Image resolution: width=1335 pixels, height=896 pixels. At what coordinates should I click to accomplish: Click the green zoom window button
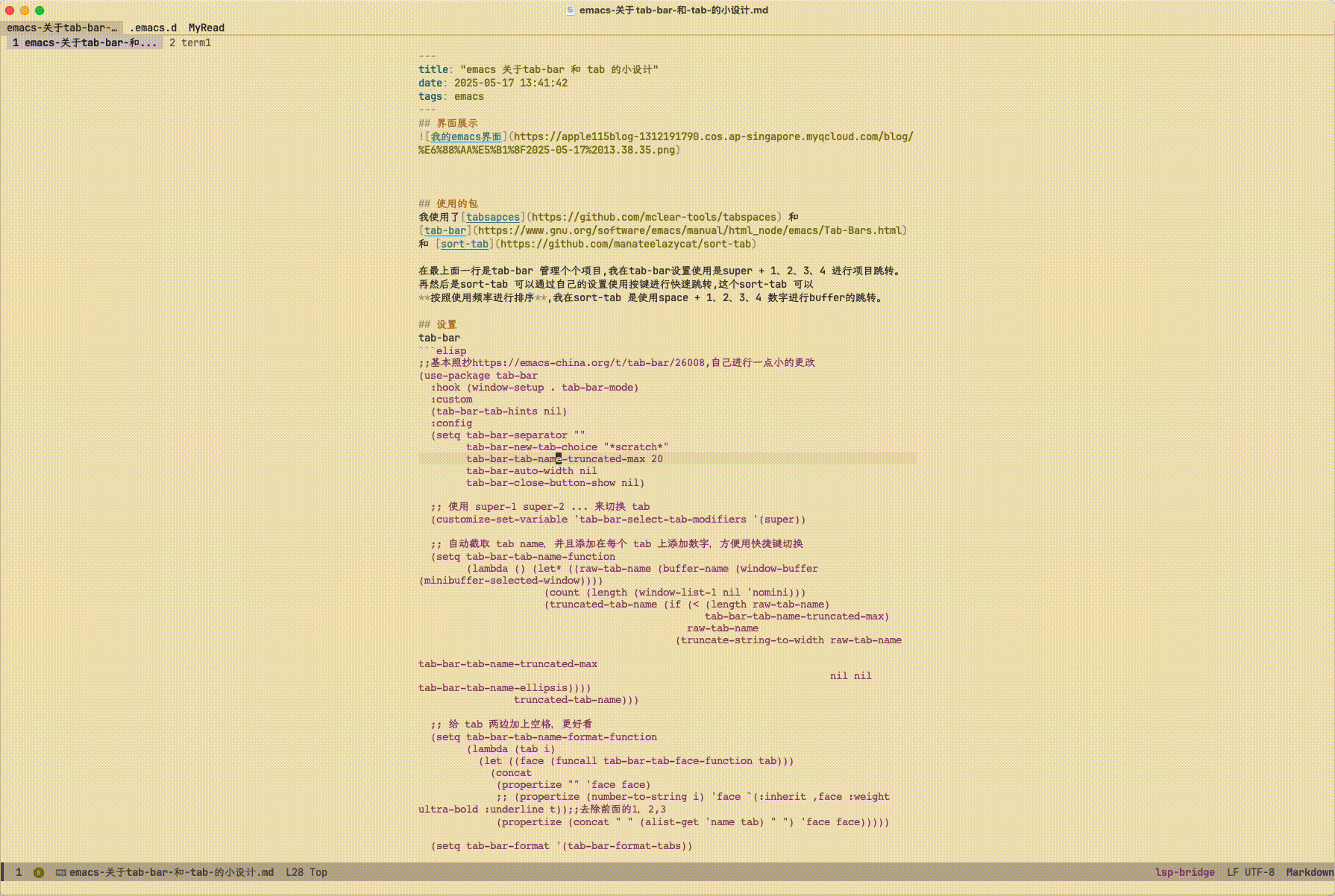coord(40,10)
